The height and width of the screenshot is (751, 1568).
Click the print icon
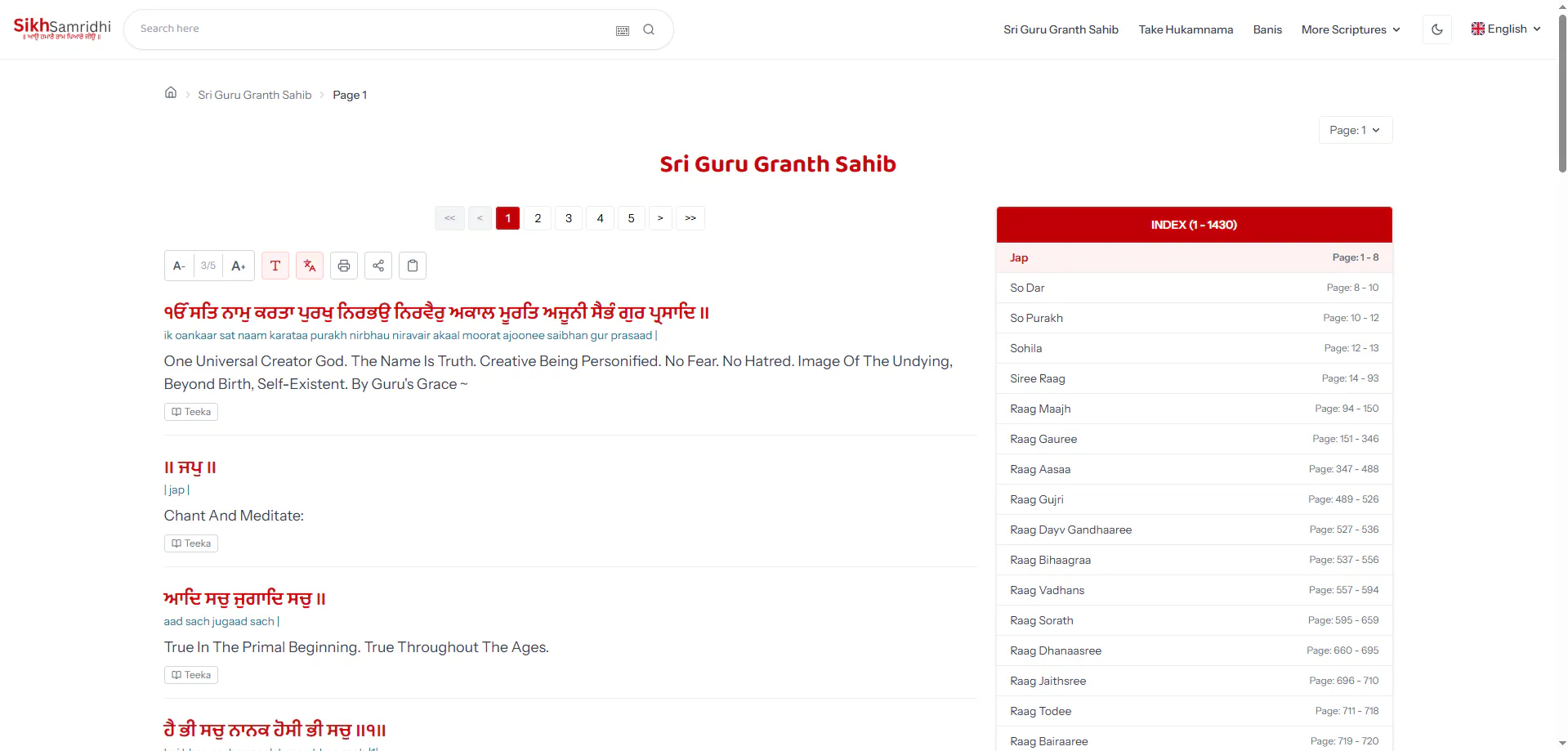[x=344, y=266]
